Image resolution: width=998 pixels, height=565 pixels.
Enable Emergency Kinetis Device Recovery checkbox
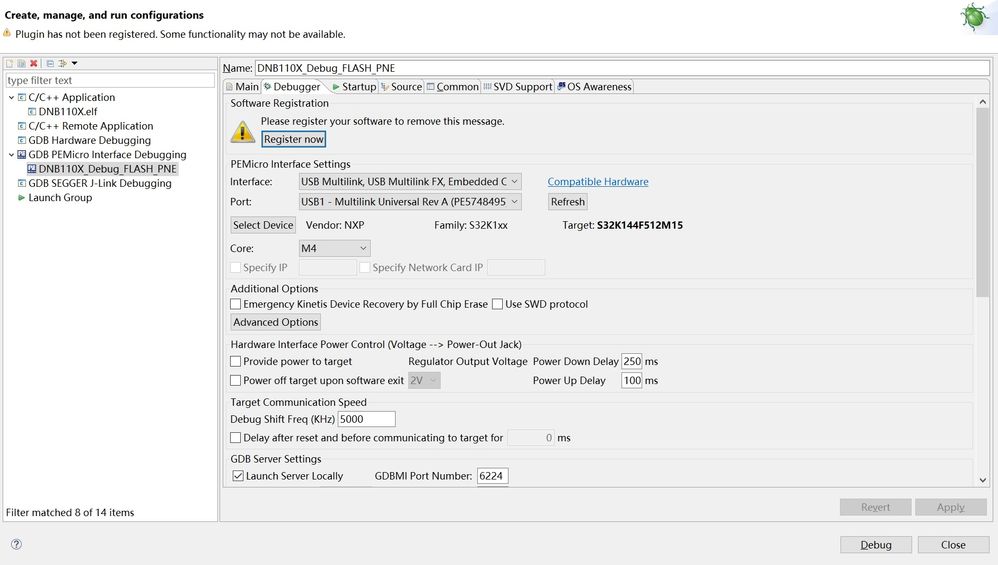(235, 304)
